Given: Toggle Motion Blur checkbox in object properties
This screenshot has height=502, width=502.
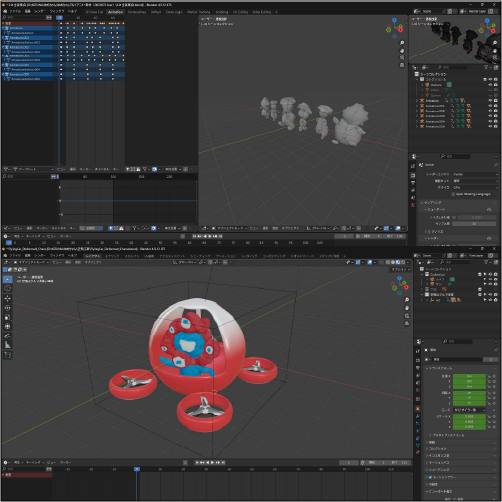Looking at the screenshot, I should point(430,477).
